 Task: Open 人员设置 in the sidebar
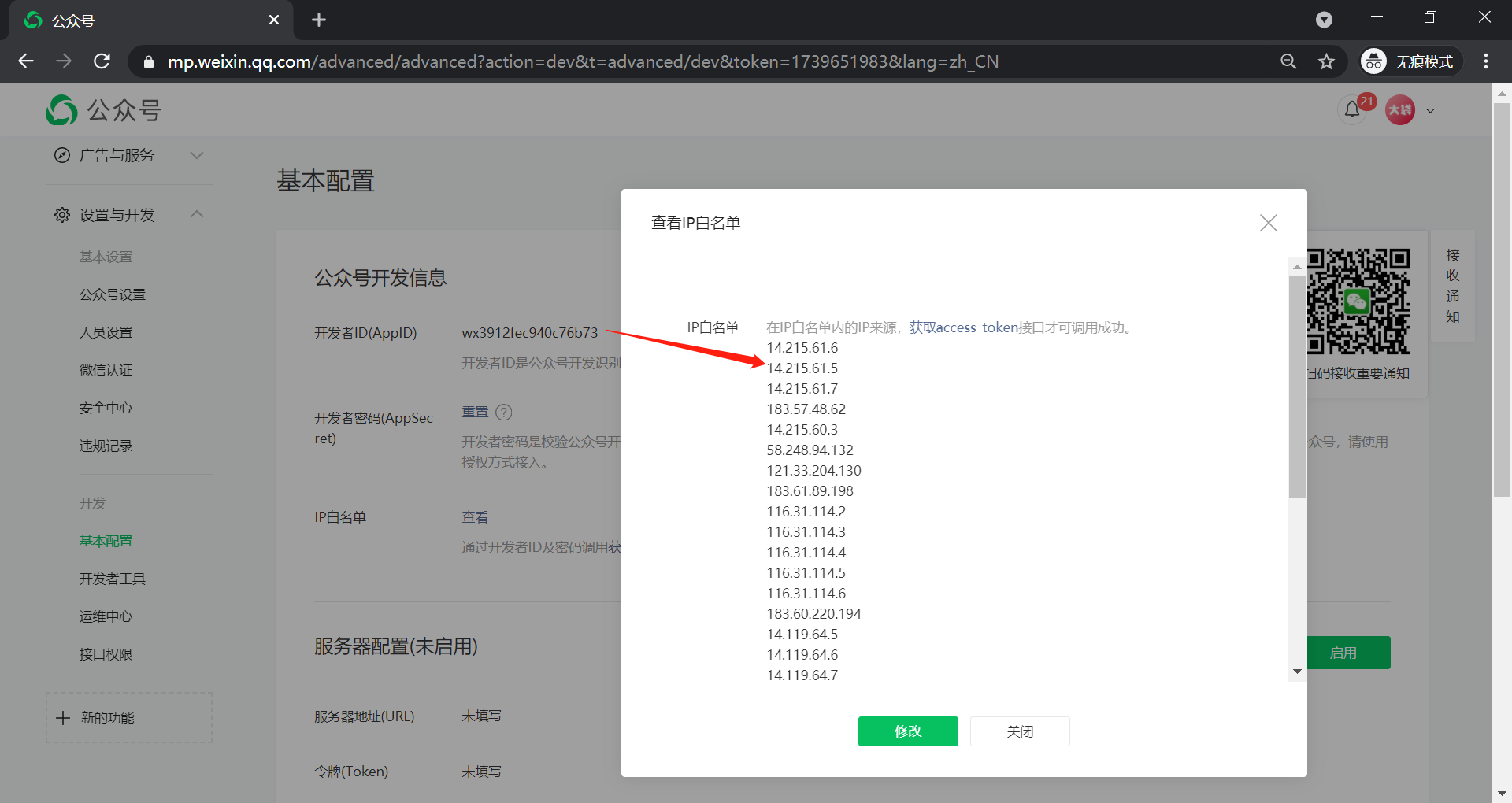[x=106, y=332]
